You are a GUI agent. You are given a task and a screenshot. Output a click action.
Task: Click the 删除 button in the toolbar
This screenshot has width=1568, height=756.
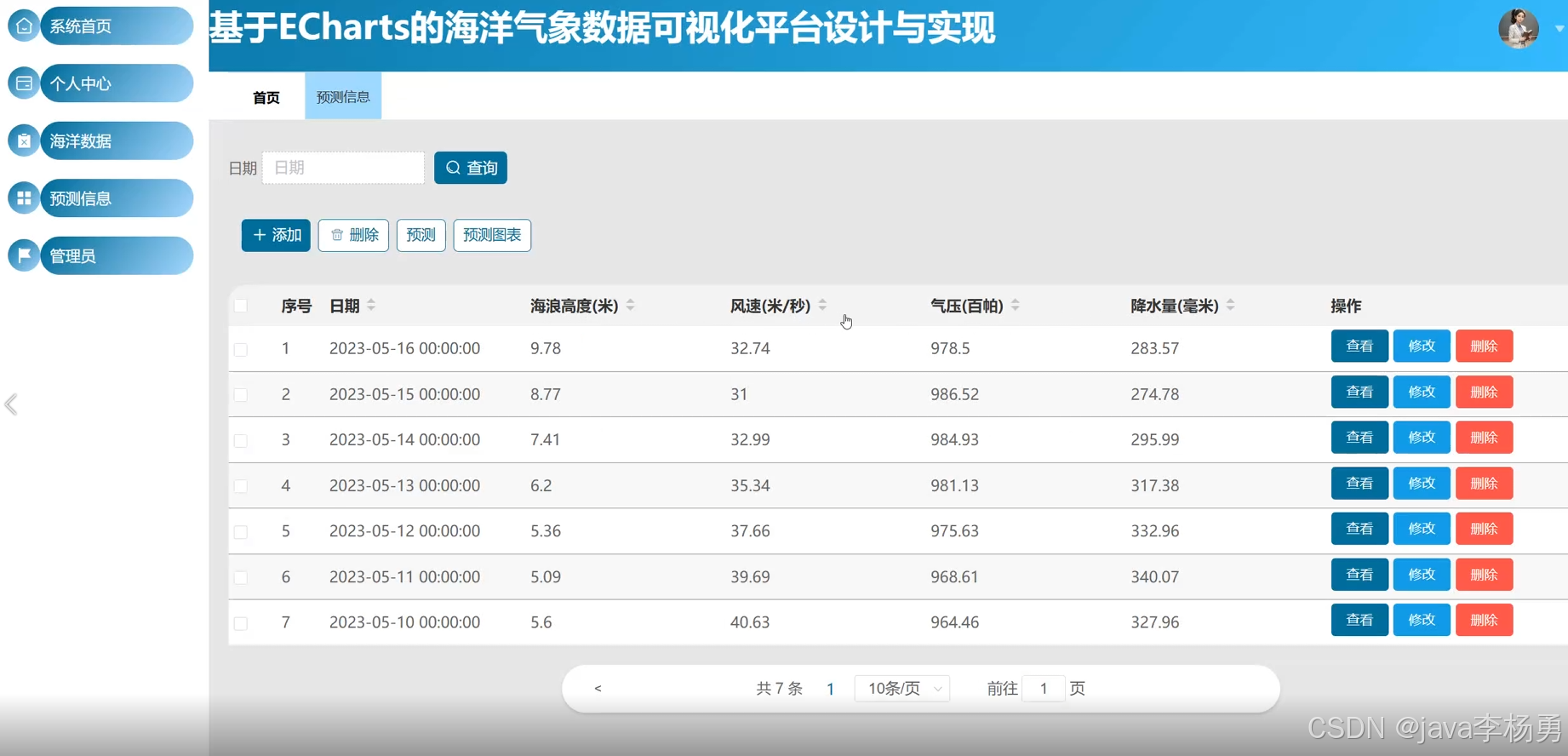pyautogui.click(x=353, y=235)
